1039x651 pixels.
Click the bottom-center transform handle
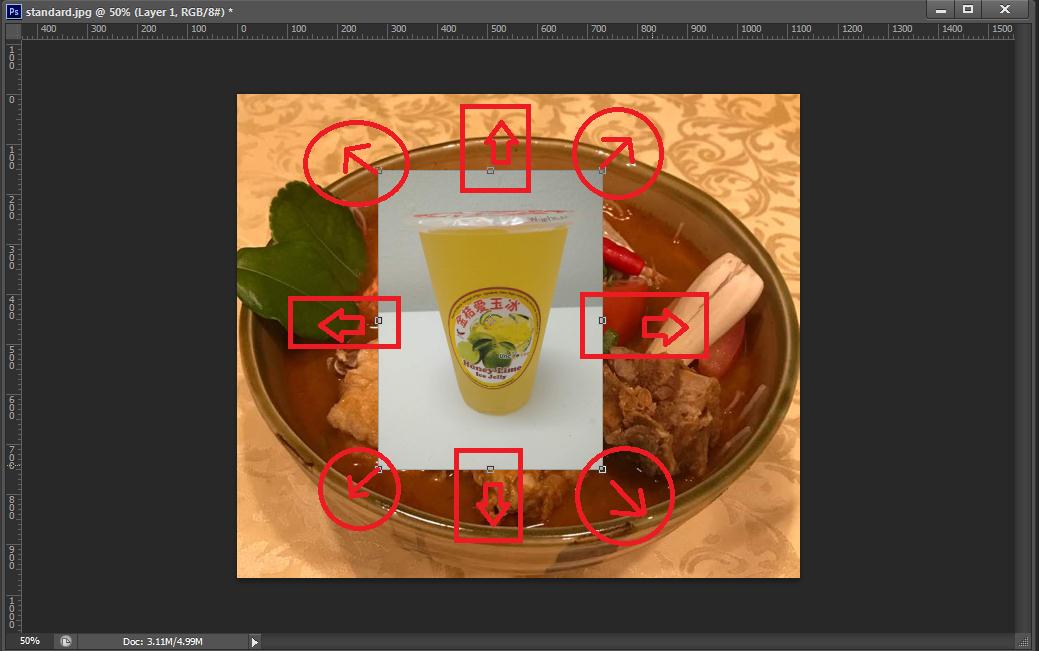490,468
